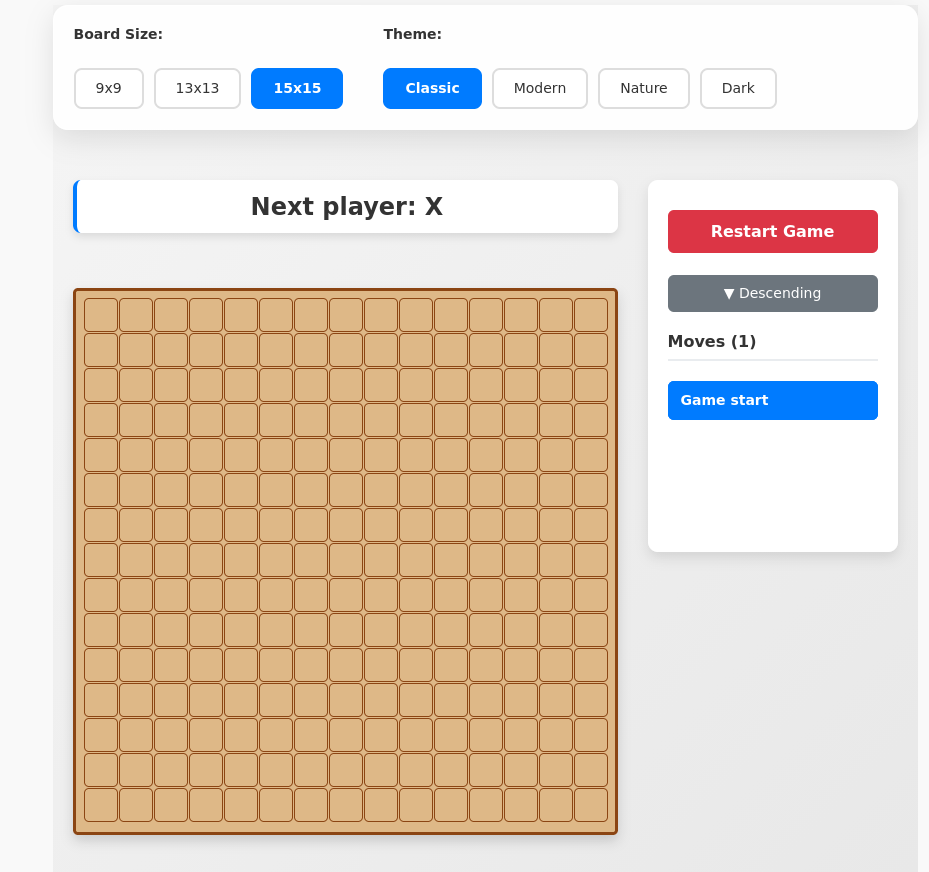Enable the Dark theme
The image size is (929, 872).
pos(738,88)
